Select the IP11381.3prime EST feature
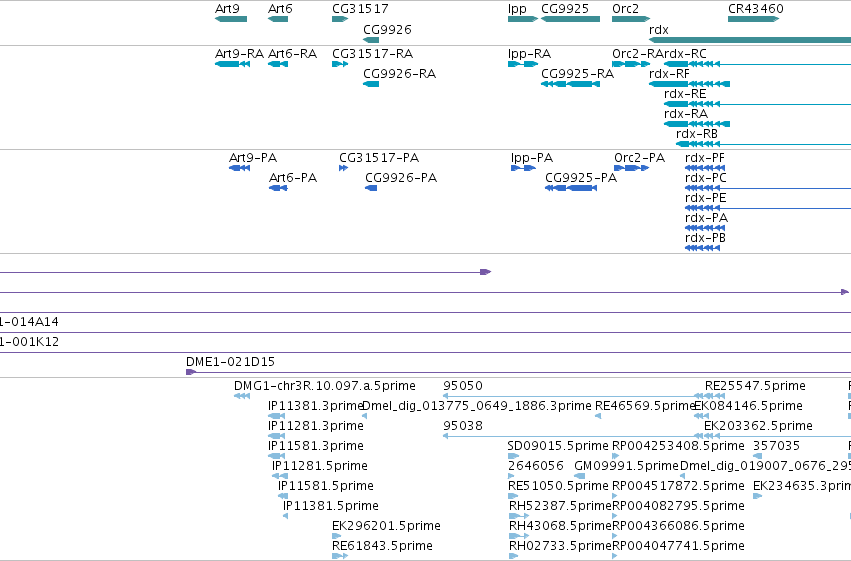The image size is (851, 561). [276, 416]
